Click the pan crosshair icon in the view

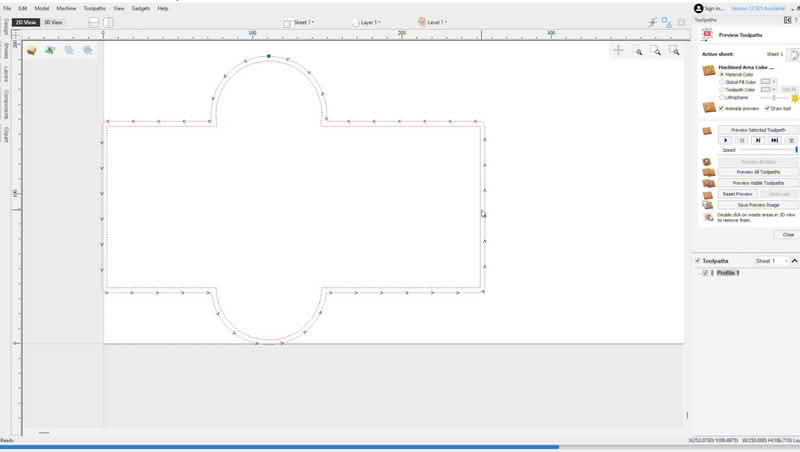pos(619,50)
